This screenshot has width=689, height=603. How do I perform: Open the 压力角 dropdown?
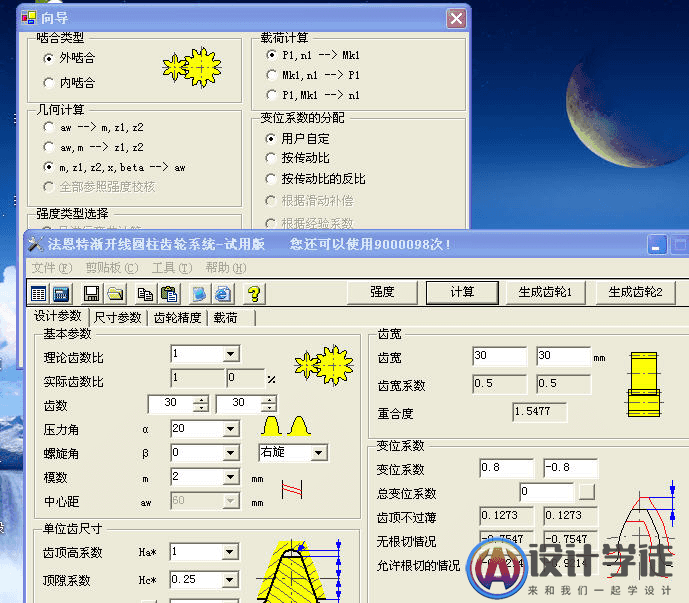pyautogui.click(x=230, y=429)
